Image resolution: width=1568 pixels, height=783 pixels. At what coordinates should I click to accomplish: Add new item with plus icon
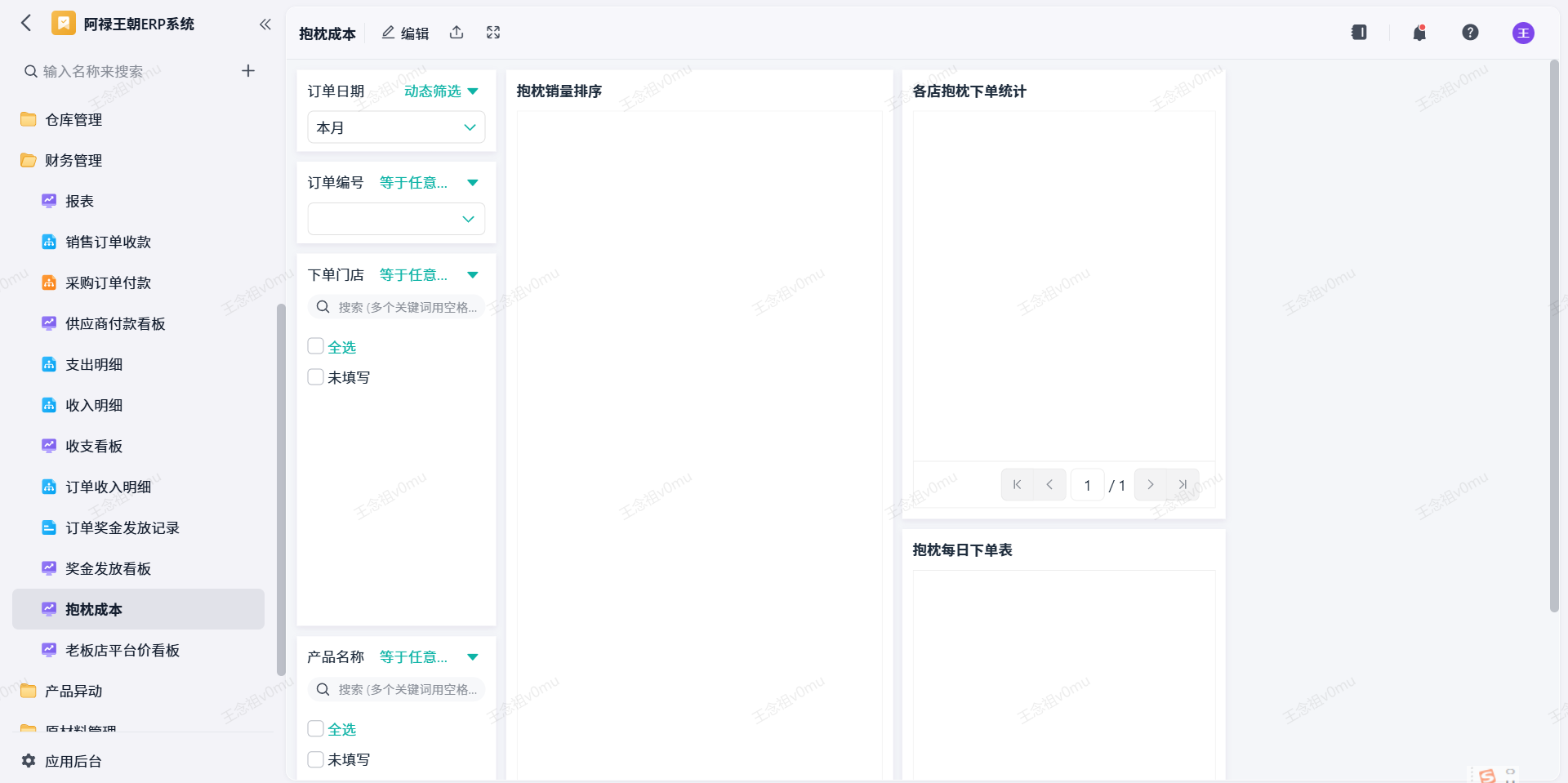click(x=248, y=71)
